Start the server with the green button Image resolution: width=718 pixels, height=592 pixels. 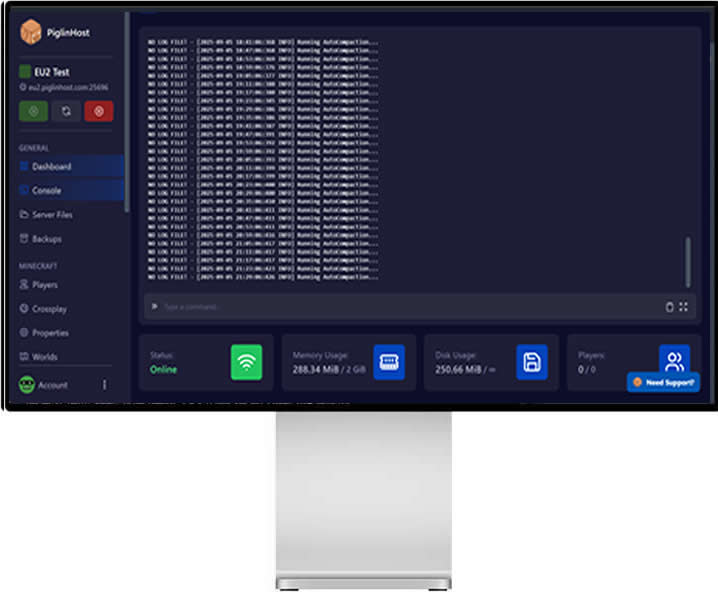(x=33, y=111)
